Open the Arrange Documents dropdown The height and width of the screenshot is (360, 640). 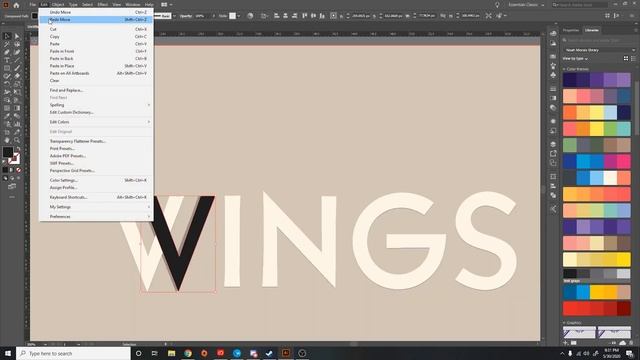(167, 5)
